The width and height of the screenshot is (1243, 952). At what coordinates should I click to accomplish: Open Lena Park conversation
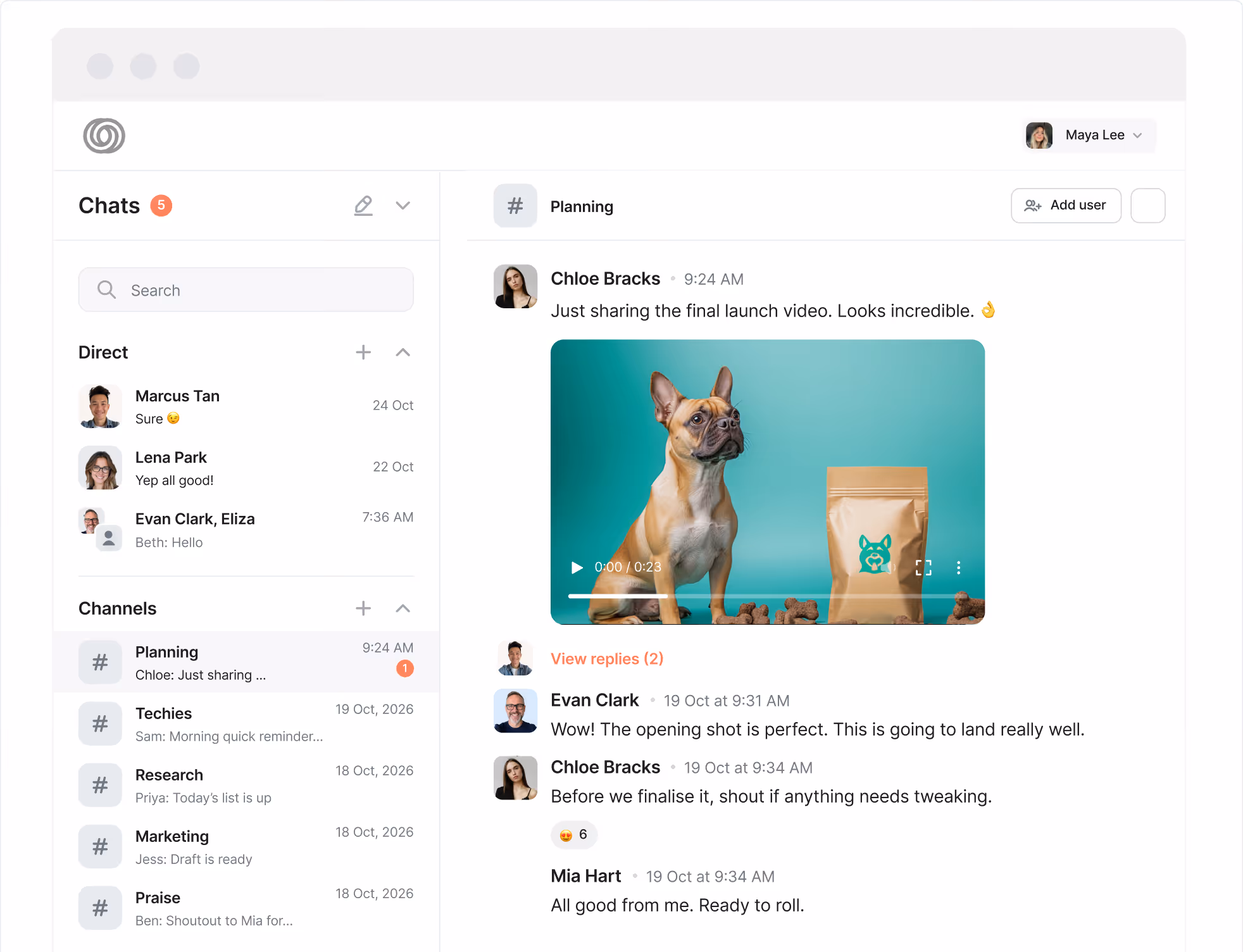pyautogui.click(x=246, y=468)
